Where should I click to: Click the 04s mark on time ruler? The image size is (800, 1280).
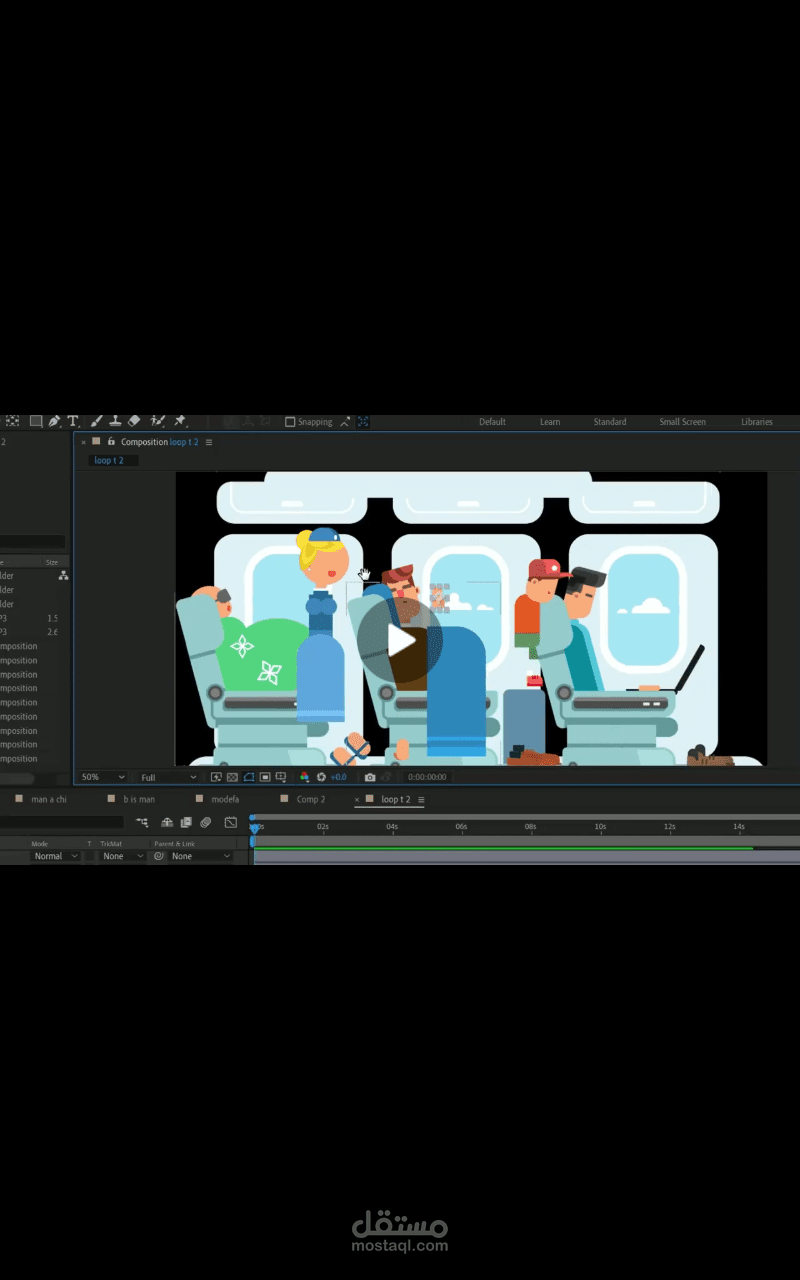point(392,827)
